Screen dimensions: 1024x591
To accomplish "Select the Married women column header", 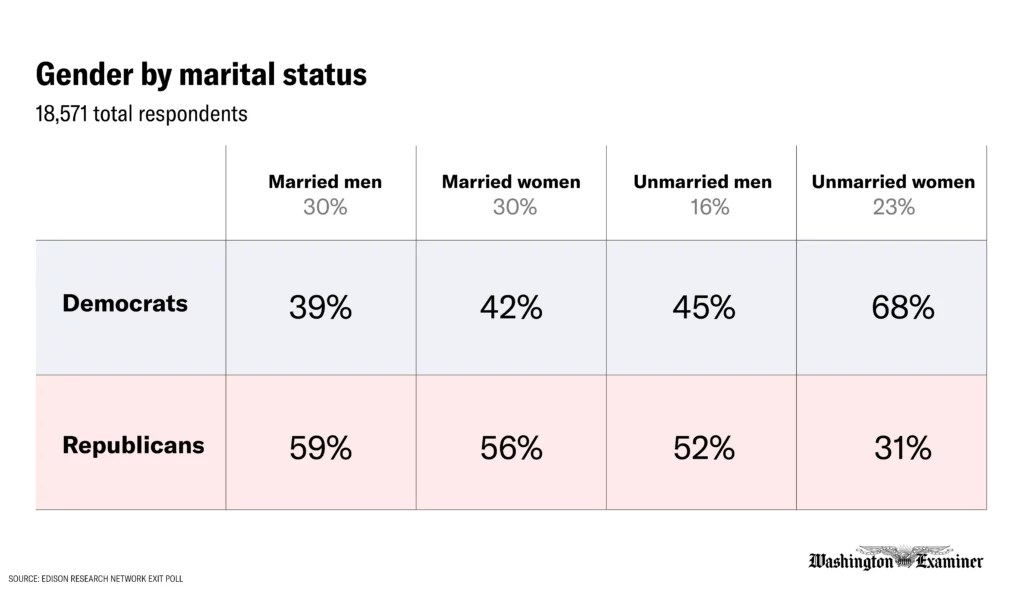I will tap(511, 182).
